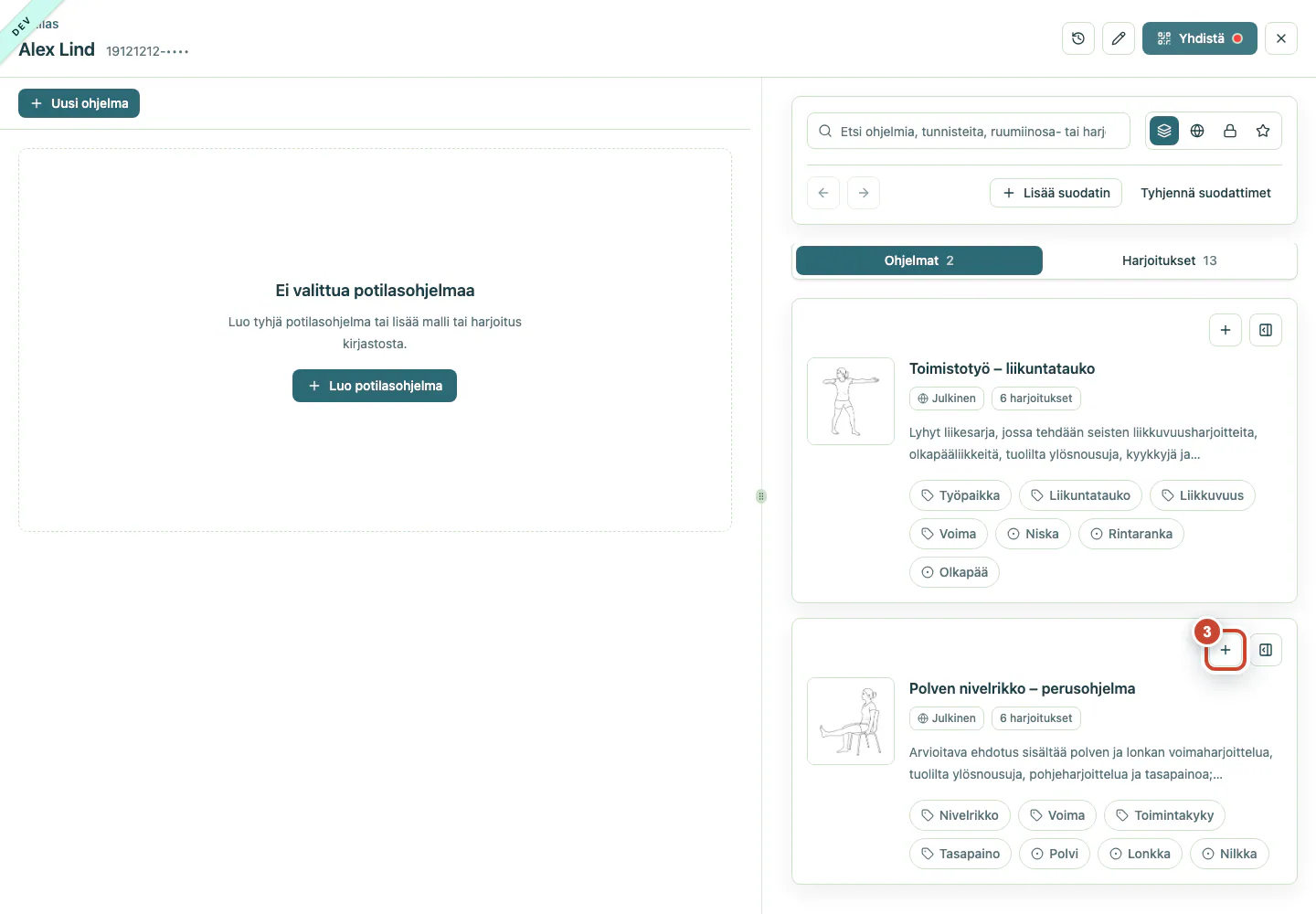Toggle the public globe filter

tap(1197, 131)
